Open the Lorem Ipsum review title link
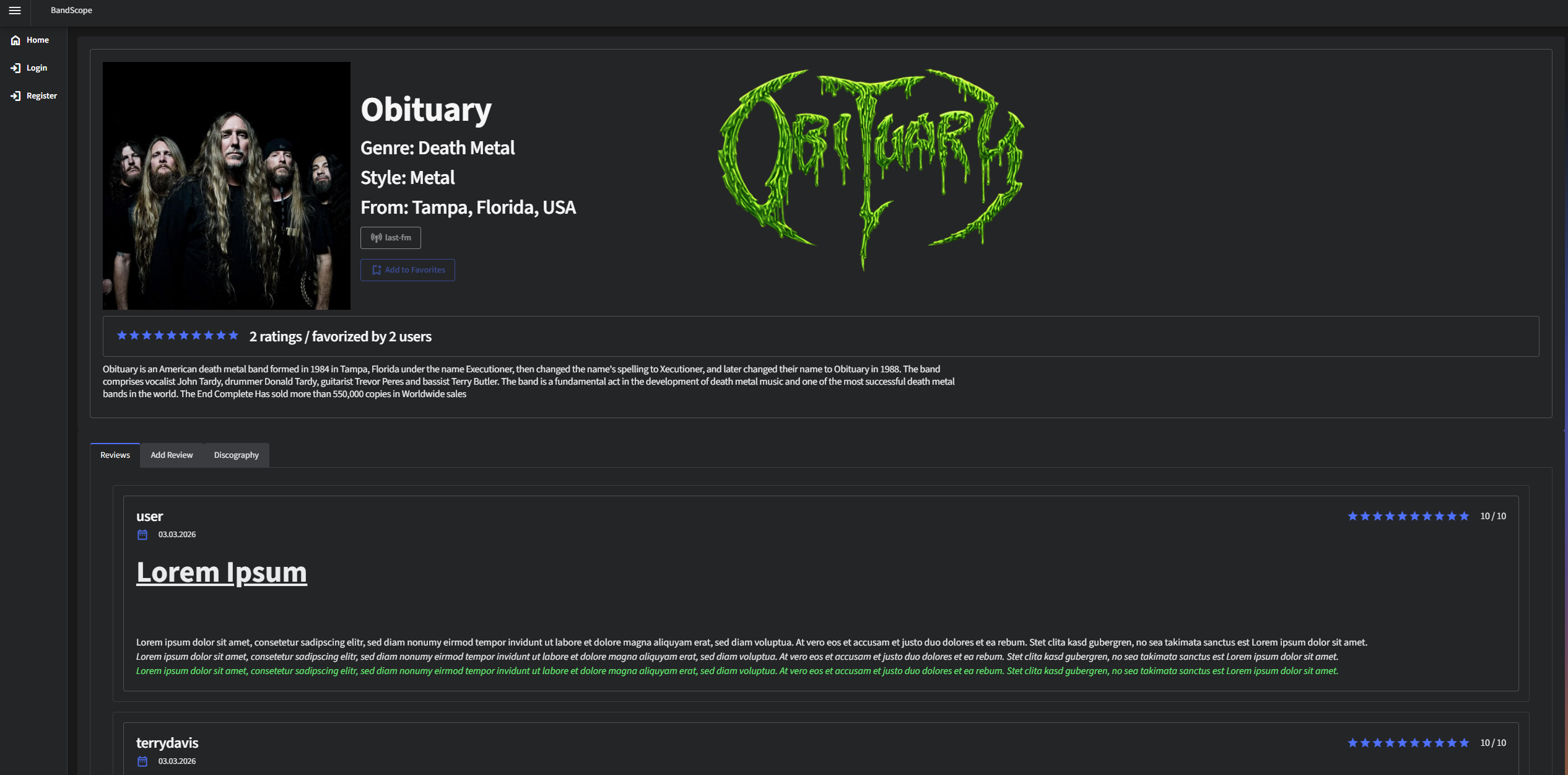Viewport: 1568px width, 775px height. click(x=222, y=572)
